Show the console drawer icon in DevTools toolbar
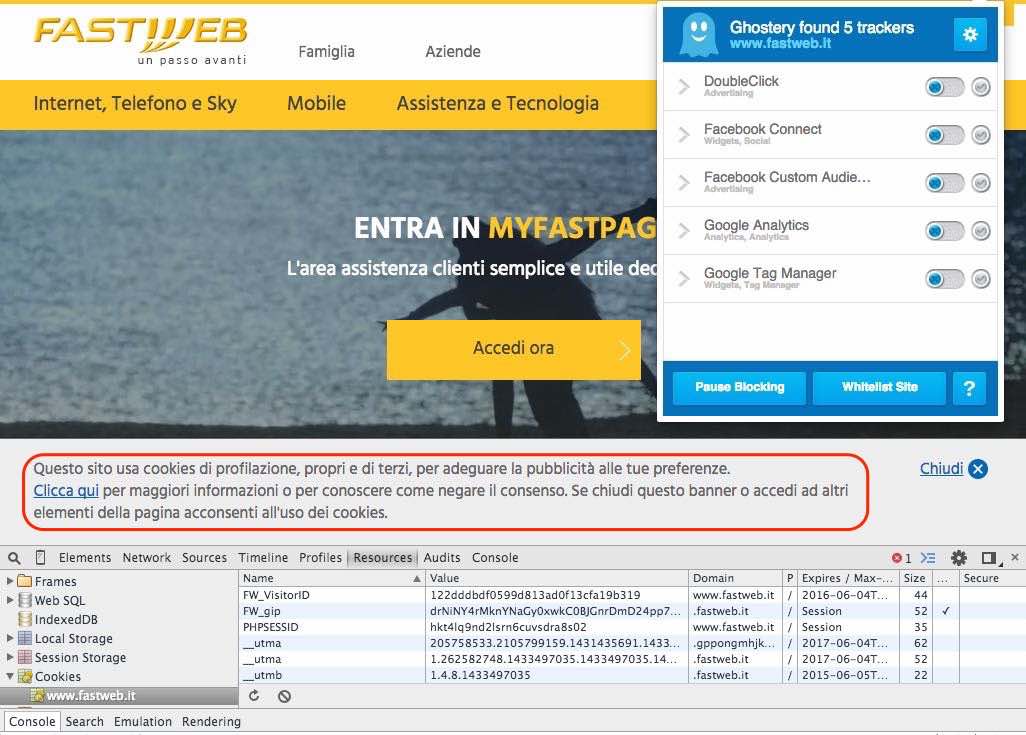 [927, 558]
